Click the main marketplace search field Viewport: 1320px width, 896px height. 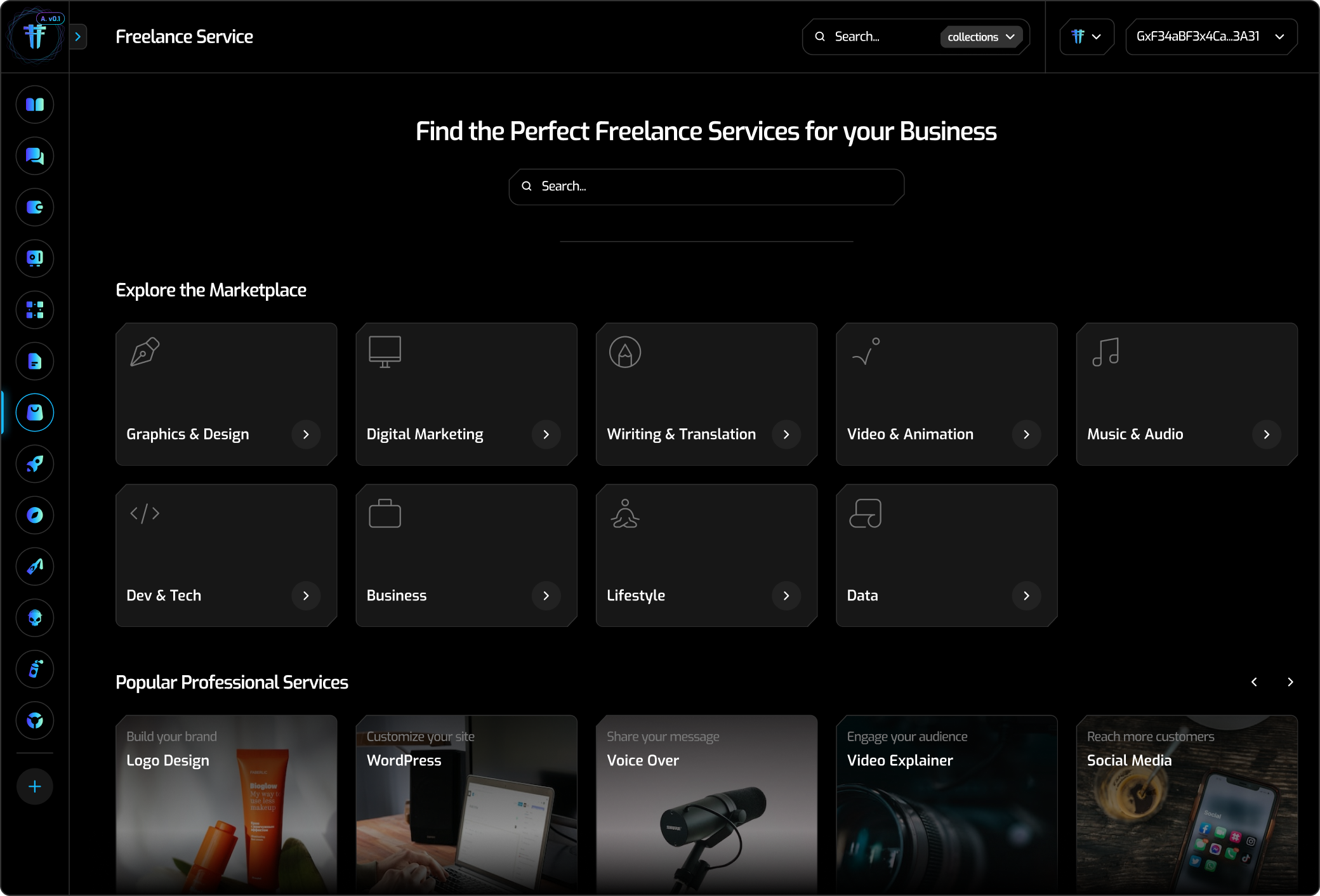pyautogui.click(x=706, y=187)
